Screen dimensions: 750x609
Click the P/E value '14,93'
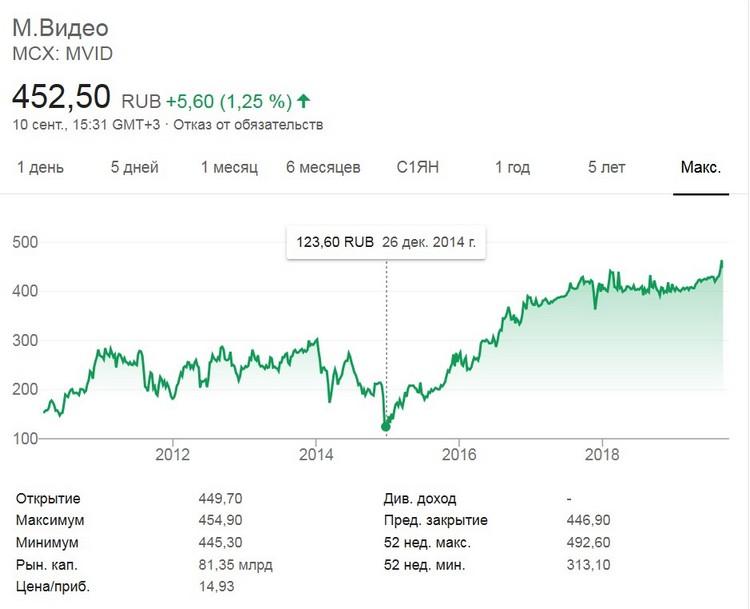pyautogui.click(x=217, y=587)
